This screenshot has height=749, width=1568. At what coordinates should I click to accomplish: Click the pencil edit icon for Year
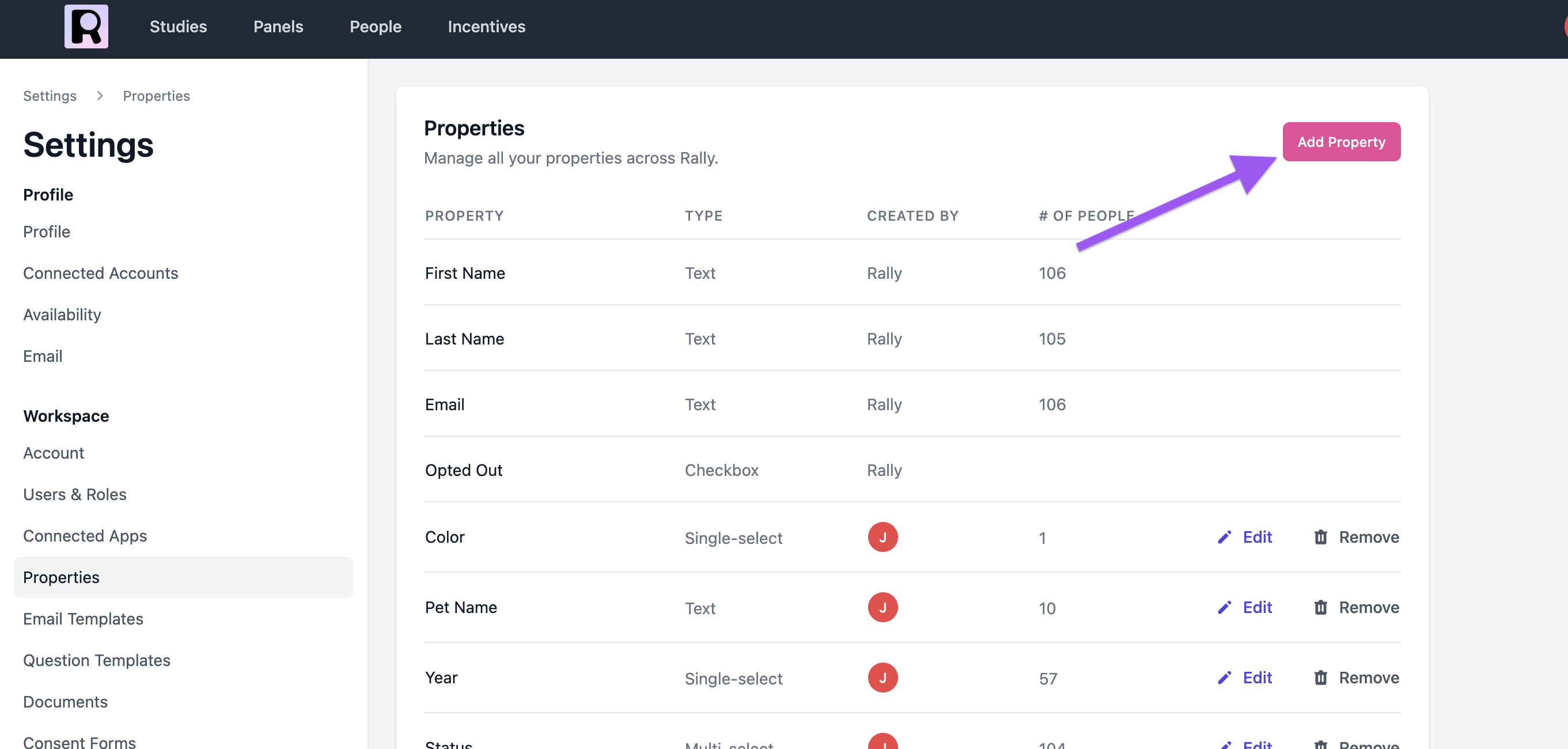click(x=1224, y=678)
